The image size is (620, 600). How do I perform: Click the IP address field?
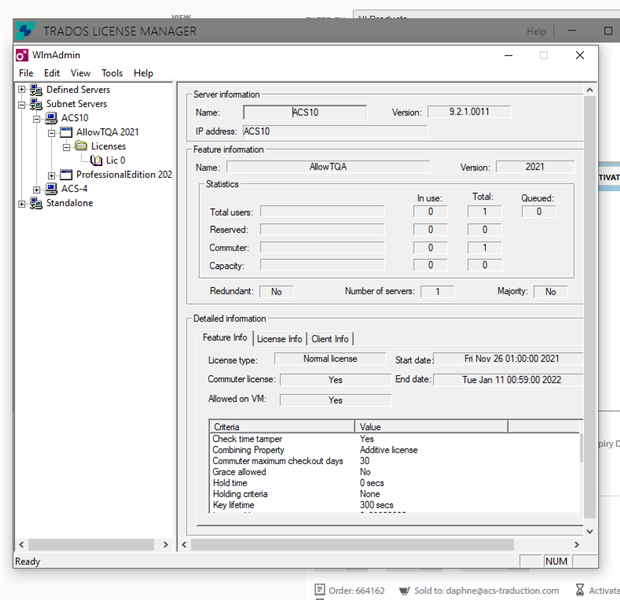pyautogui.click(x=335, y=131)
